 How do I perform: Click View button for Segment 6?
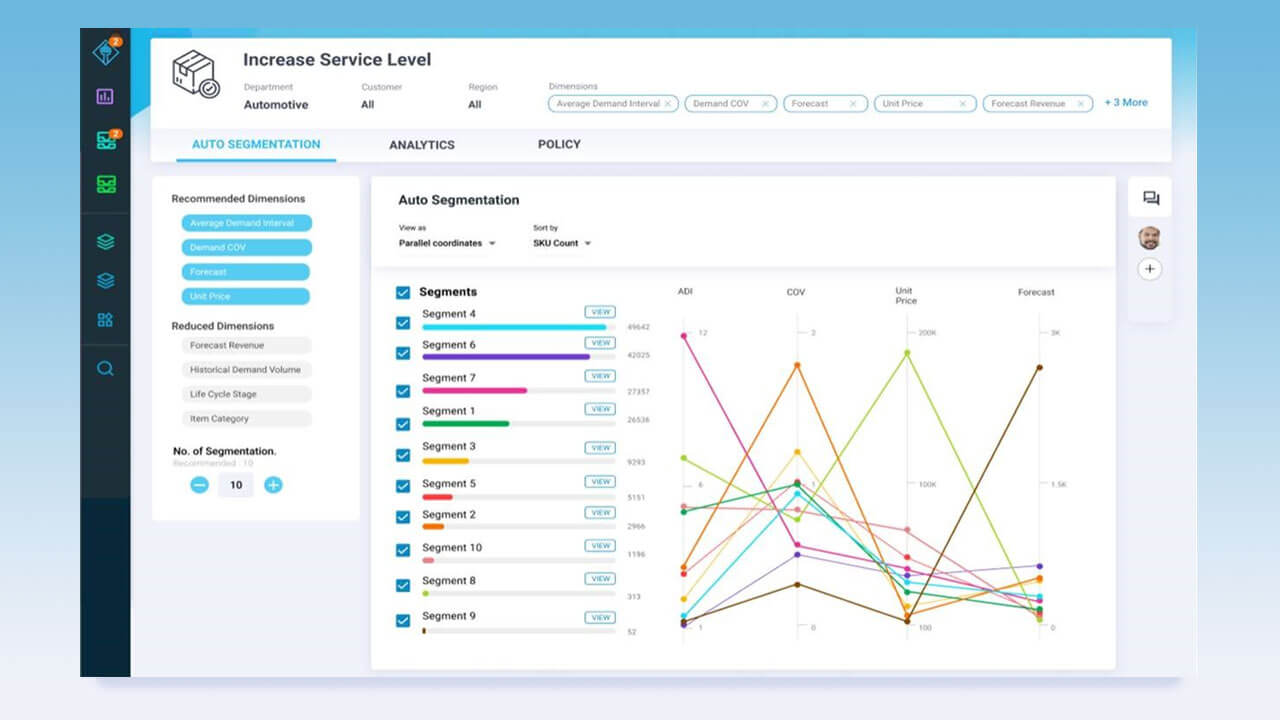[x=600, y=343]
